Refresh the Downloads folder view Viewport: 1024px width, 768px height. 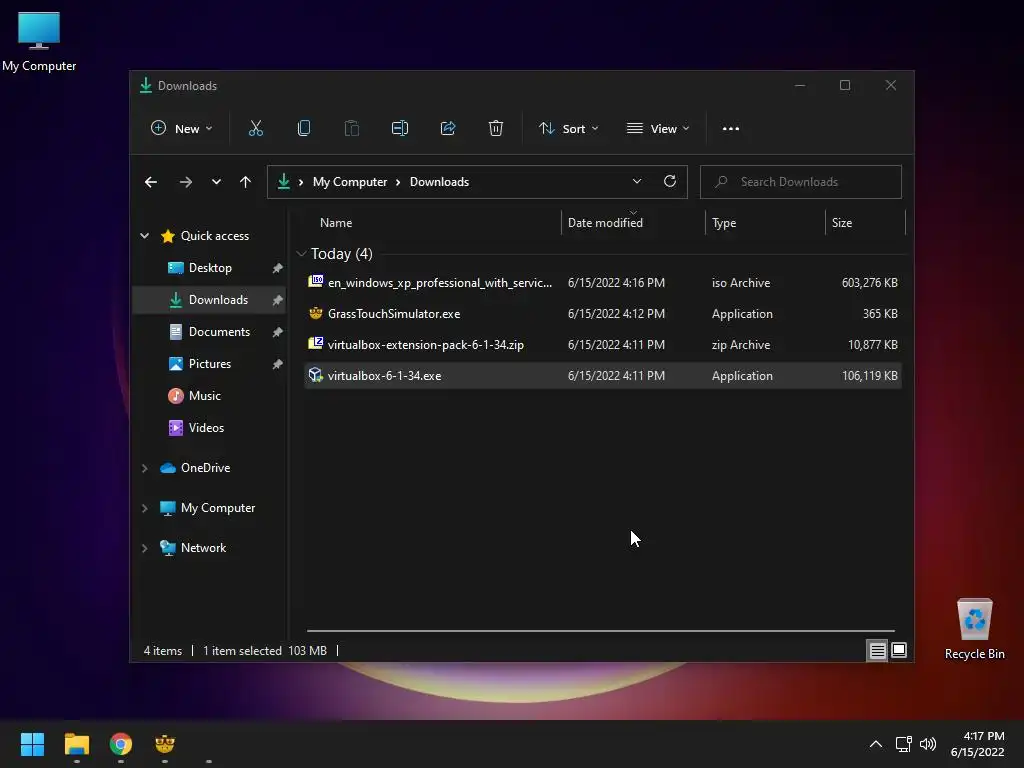[669, 182]
